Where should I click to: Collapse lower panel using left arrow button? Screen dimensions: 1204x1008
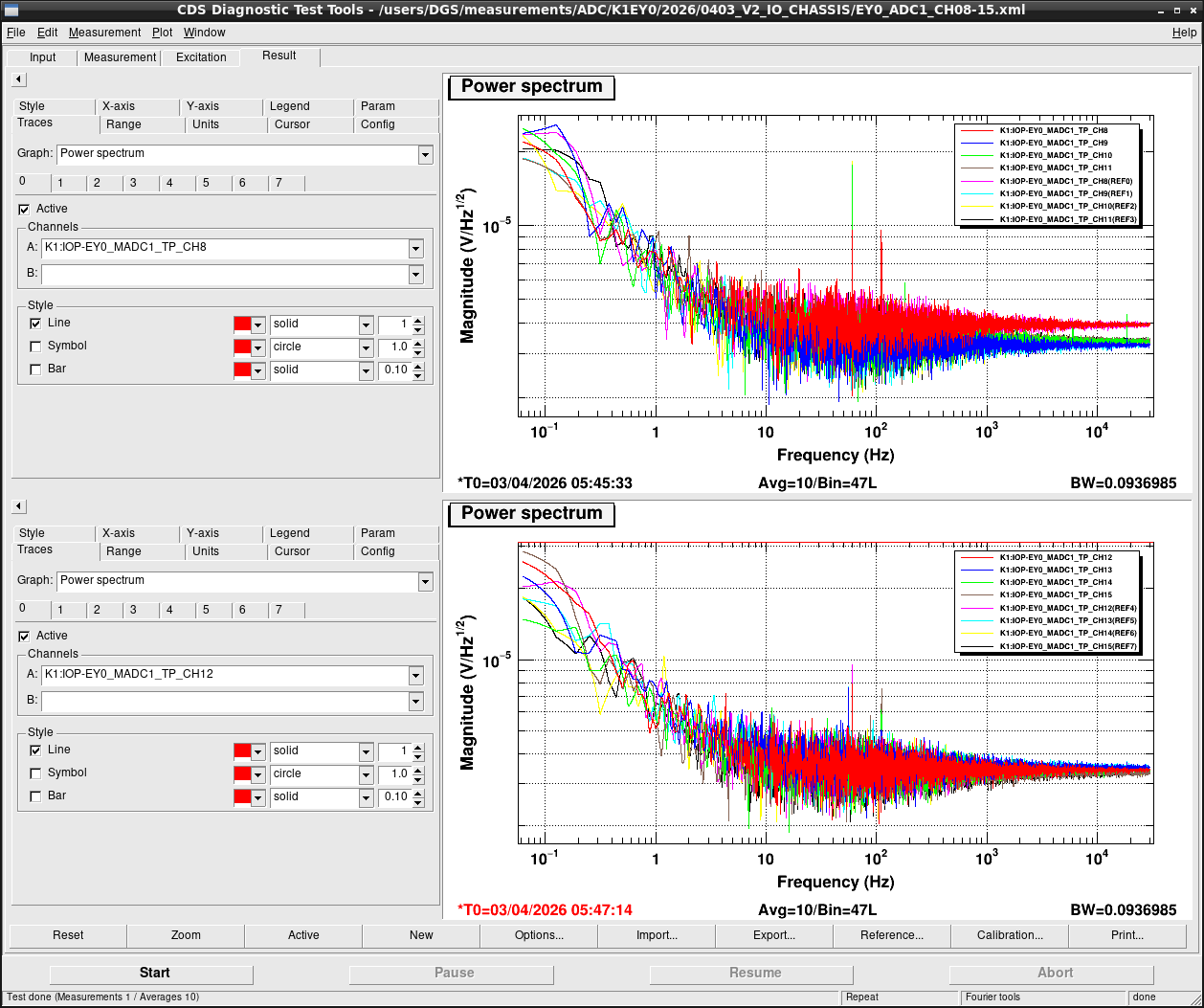[19, 506]
